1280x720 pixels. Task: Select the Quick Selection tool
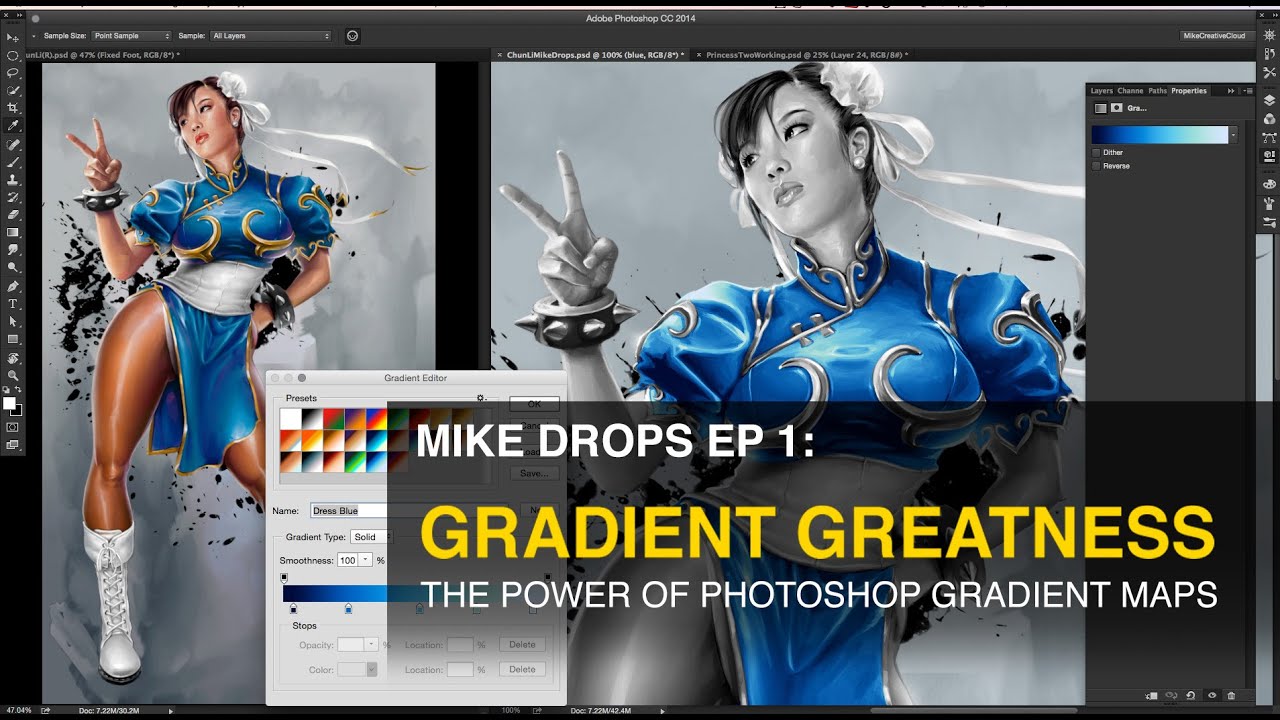pos(13,90)
